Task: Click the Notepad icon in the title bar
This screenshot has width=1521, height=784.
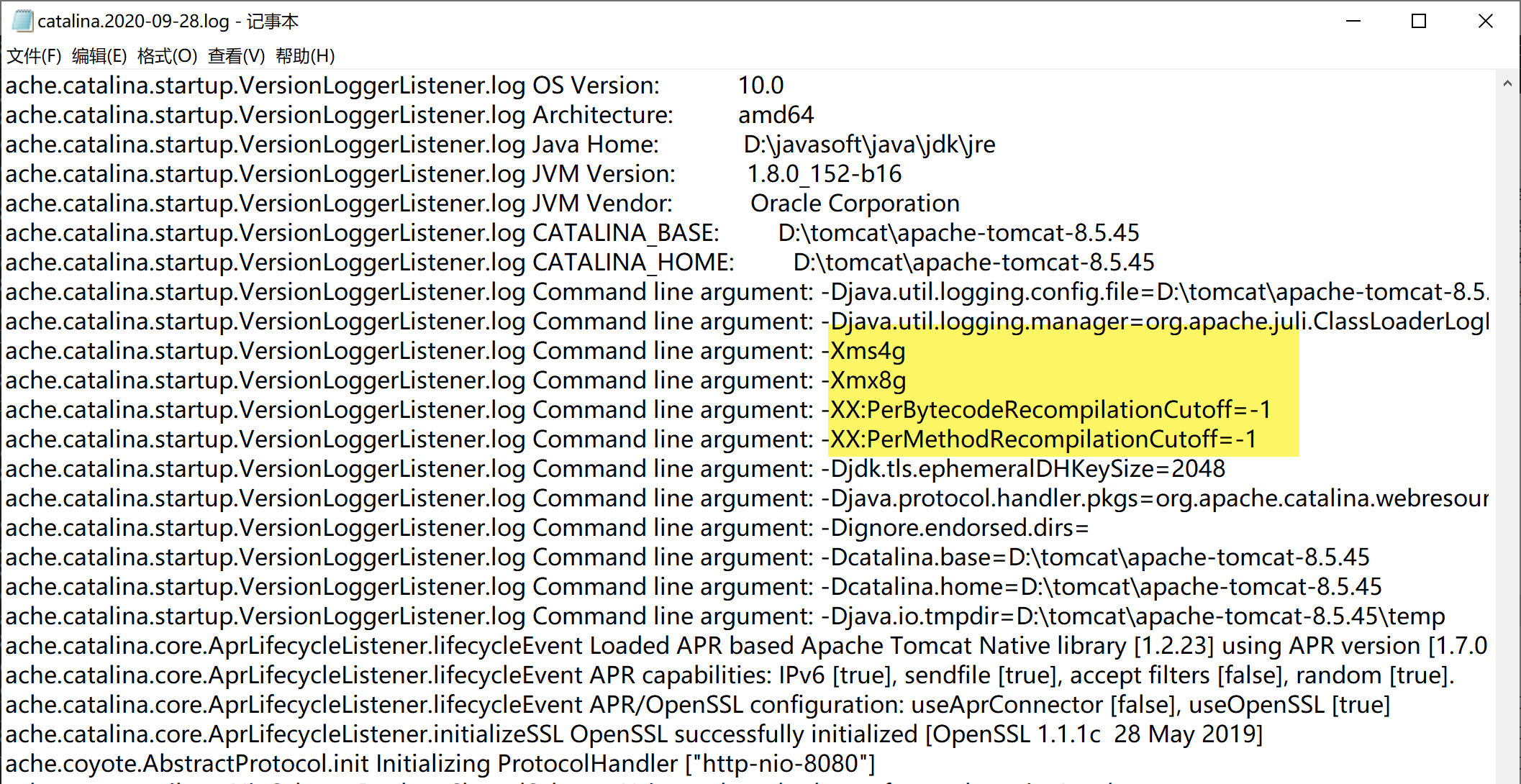Action: [22, 21]
